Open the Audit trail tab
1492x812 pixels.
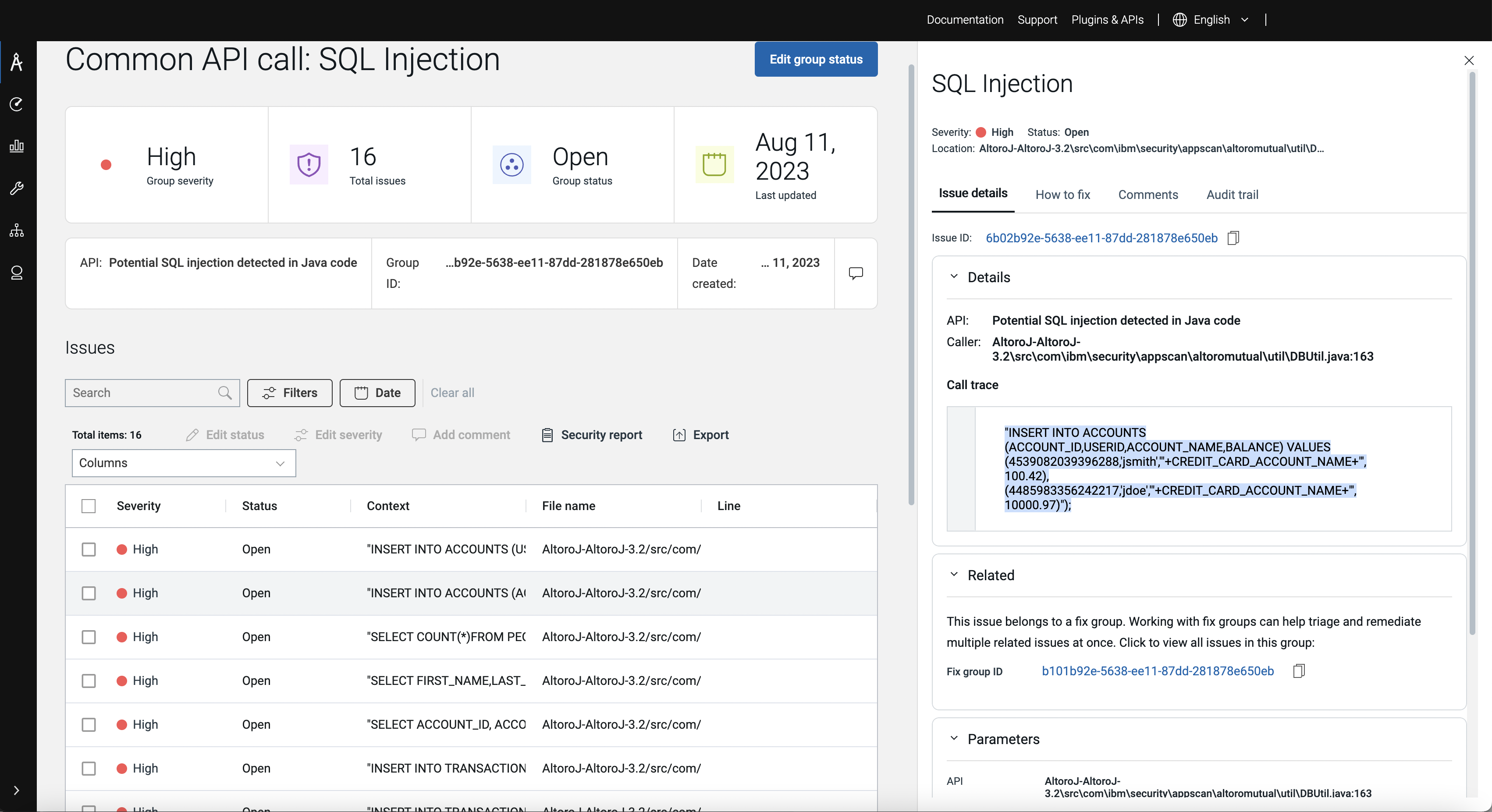tap(1232, 195)
